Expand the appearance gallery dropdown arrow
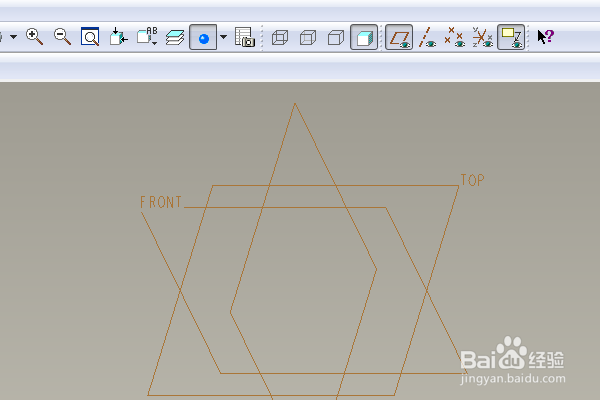600x400 pixels. [x=223, y=37]
